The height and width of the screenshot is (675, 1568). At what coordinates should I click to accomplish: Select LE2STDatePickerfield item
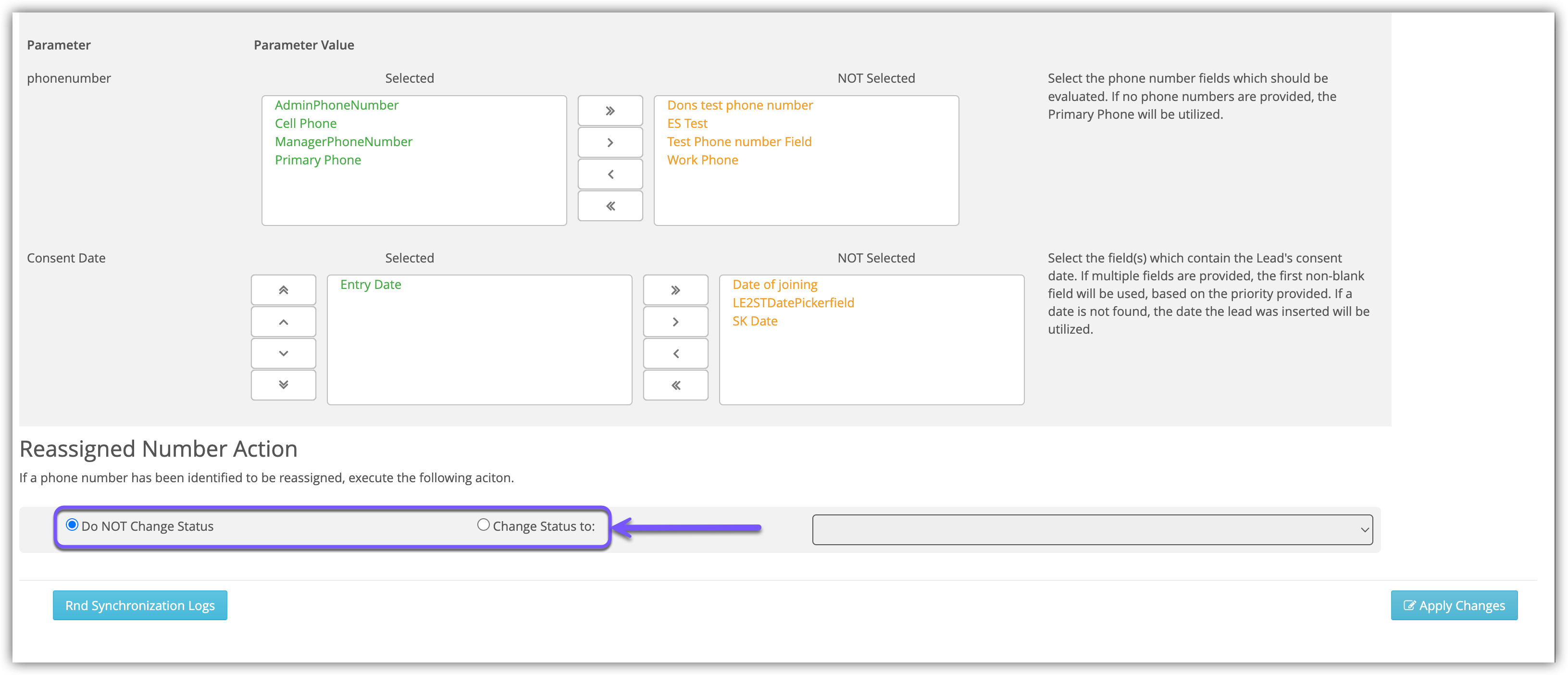[793, 303]
